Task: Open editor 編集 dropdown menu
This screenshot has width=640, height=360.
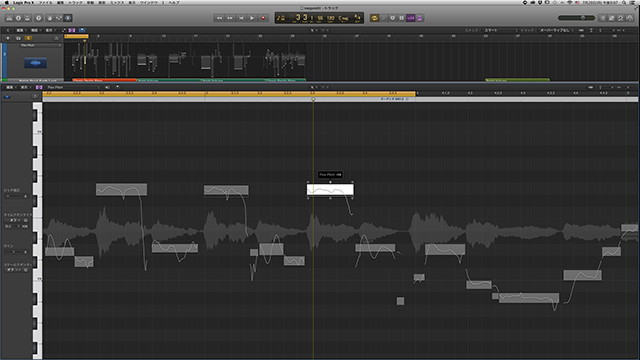Action: pos(10,87)
